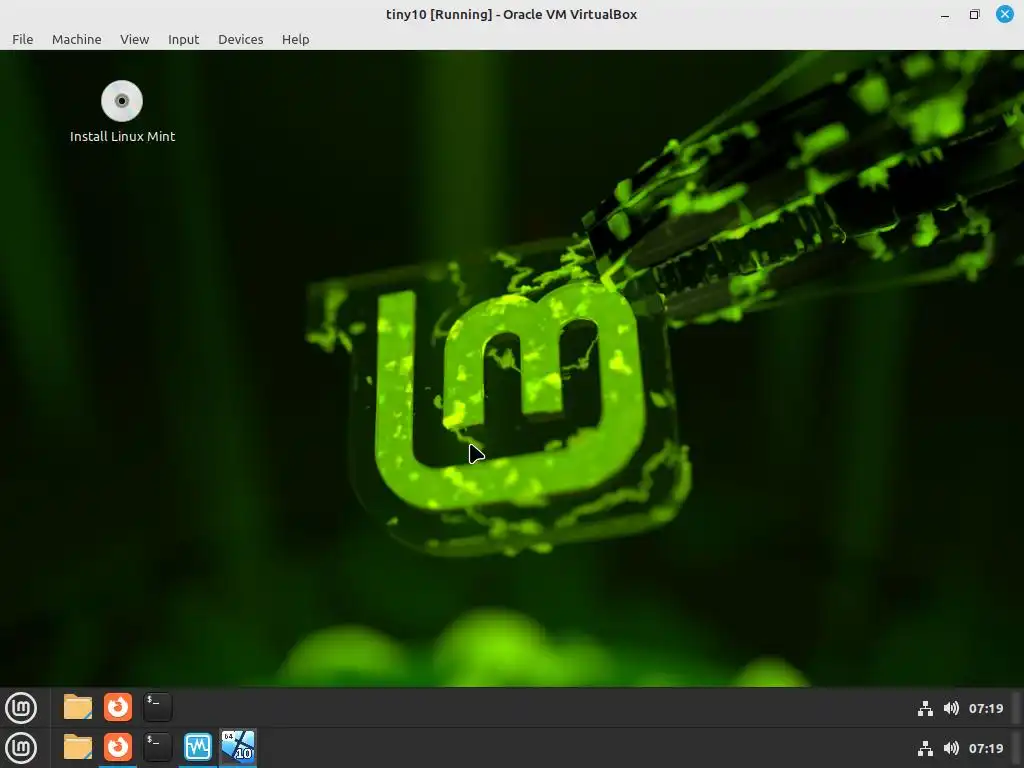Open the host taskbar clock
Image resolution: width=1024 pixels, height=768 pixels.
986,748
